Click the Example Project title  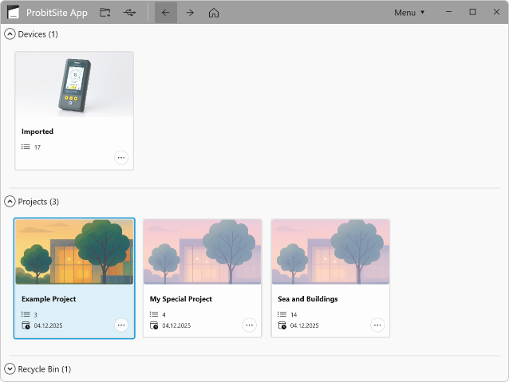(x=49, y=299)
